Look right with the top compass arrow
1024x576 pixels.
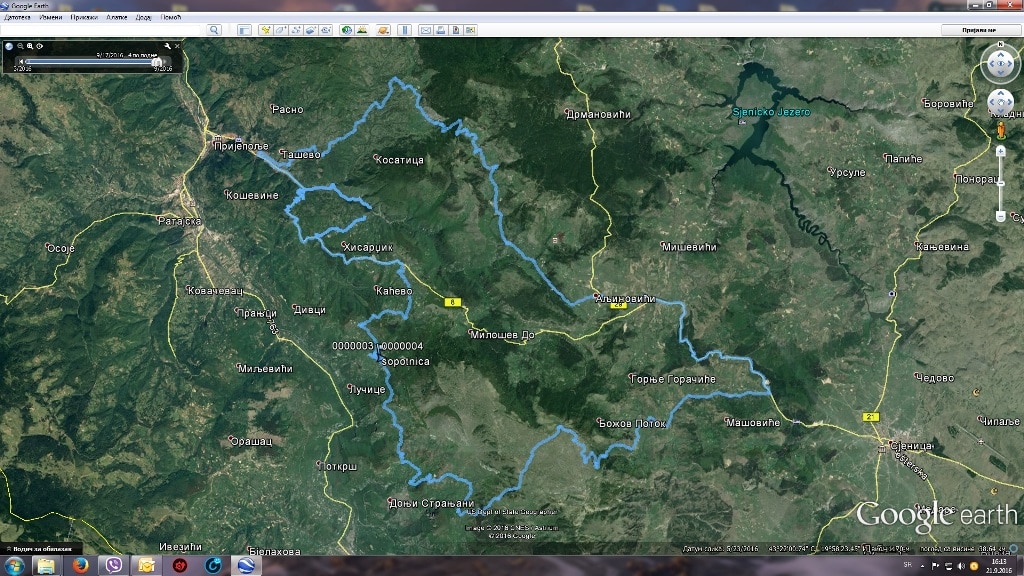pyautogui.click(x=1010, y=64)
